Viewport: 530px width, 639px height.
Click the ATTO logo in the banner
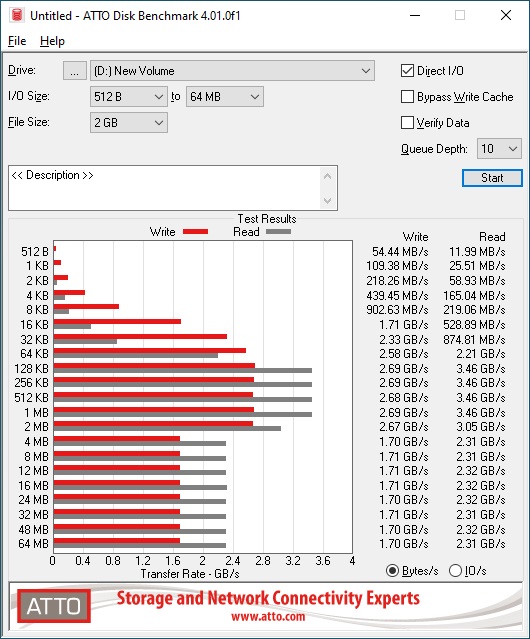[x=54, y=606]
